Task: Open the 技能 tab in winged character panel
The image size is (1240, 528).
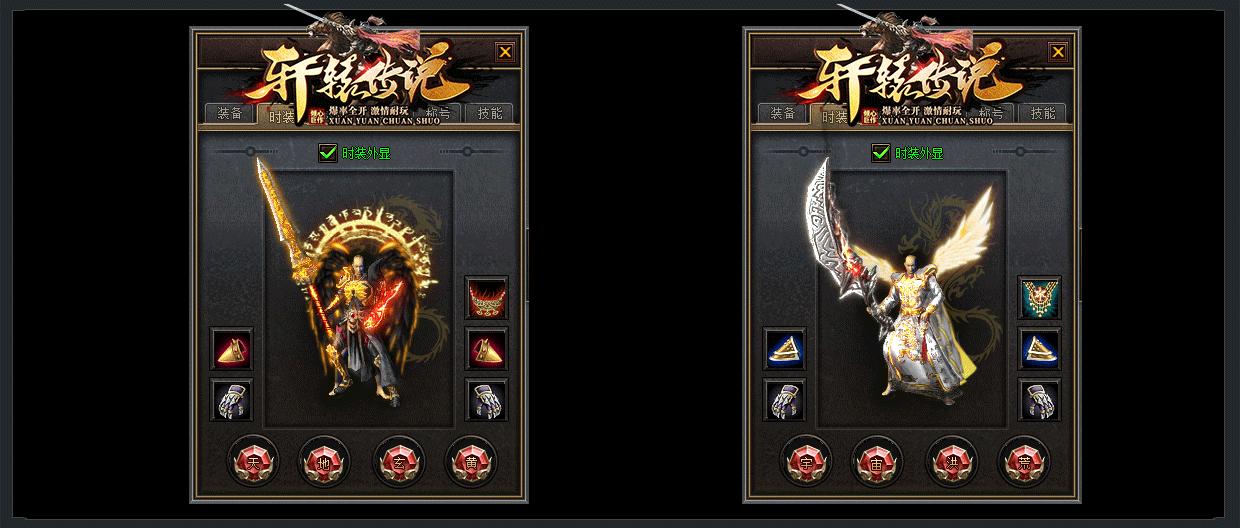Action: pos(1043,113)
